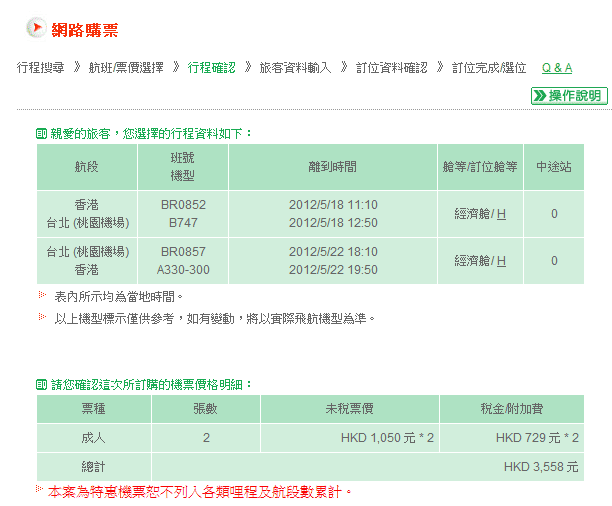
Task: Click the bullet arrow before 表內所示均為當地時間
Action: click(43, 296)
